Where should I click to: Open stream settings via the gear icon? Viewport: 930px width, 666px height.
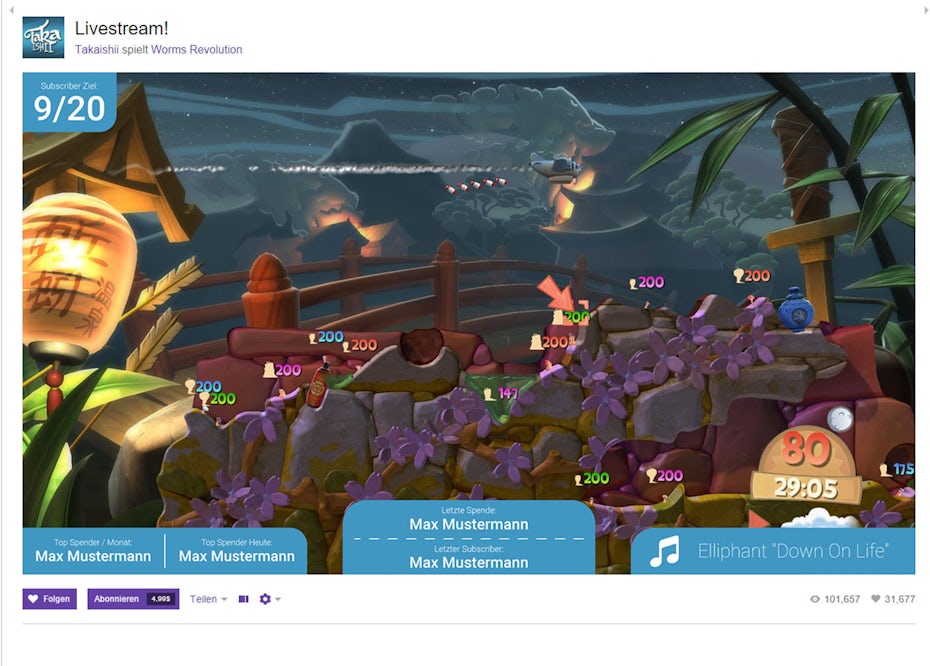[265, 599]
